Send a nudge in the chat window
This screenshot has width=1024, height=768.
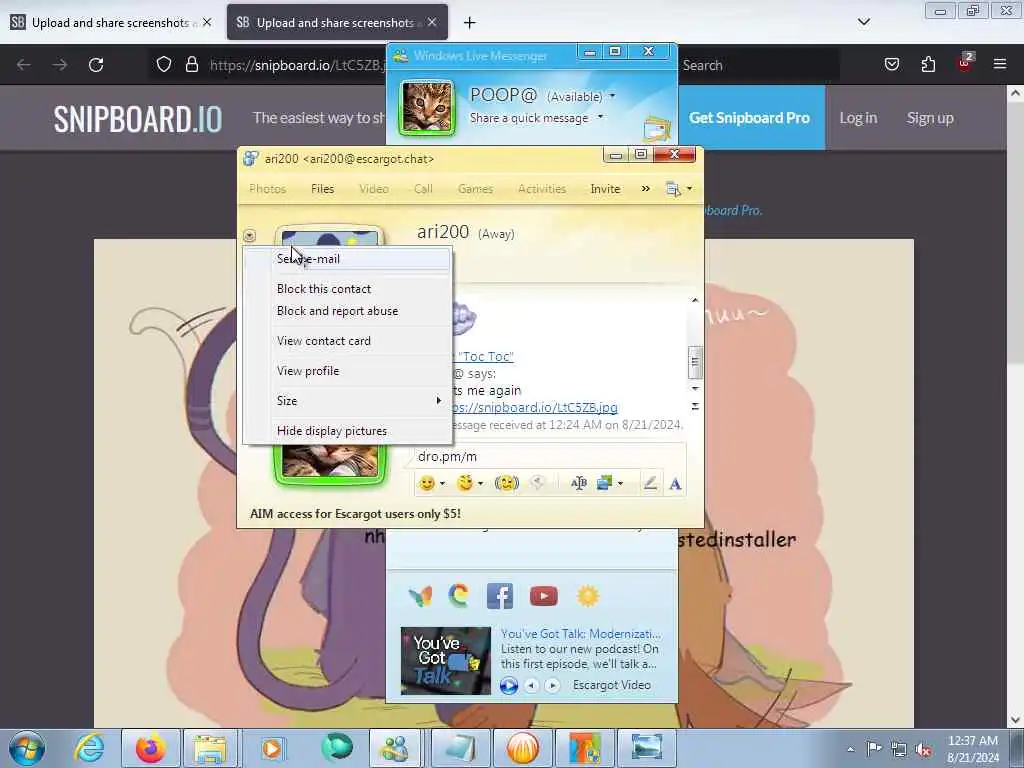(x=507, y=483)
